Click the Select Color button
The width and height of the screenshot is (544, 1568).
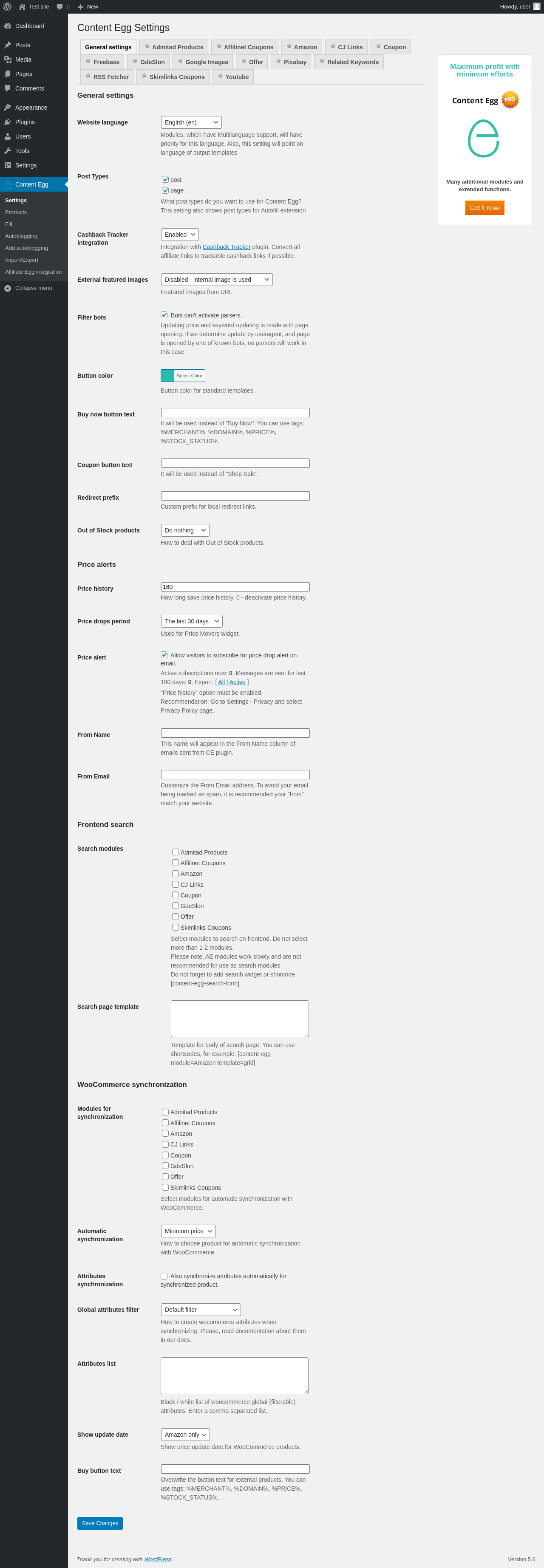point(189,376)
